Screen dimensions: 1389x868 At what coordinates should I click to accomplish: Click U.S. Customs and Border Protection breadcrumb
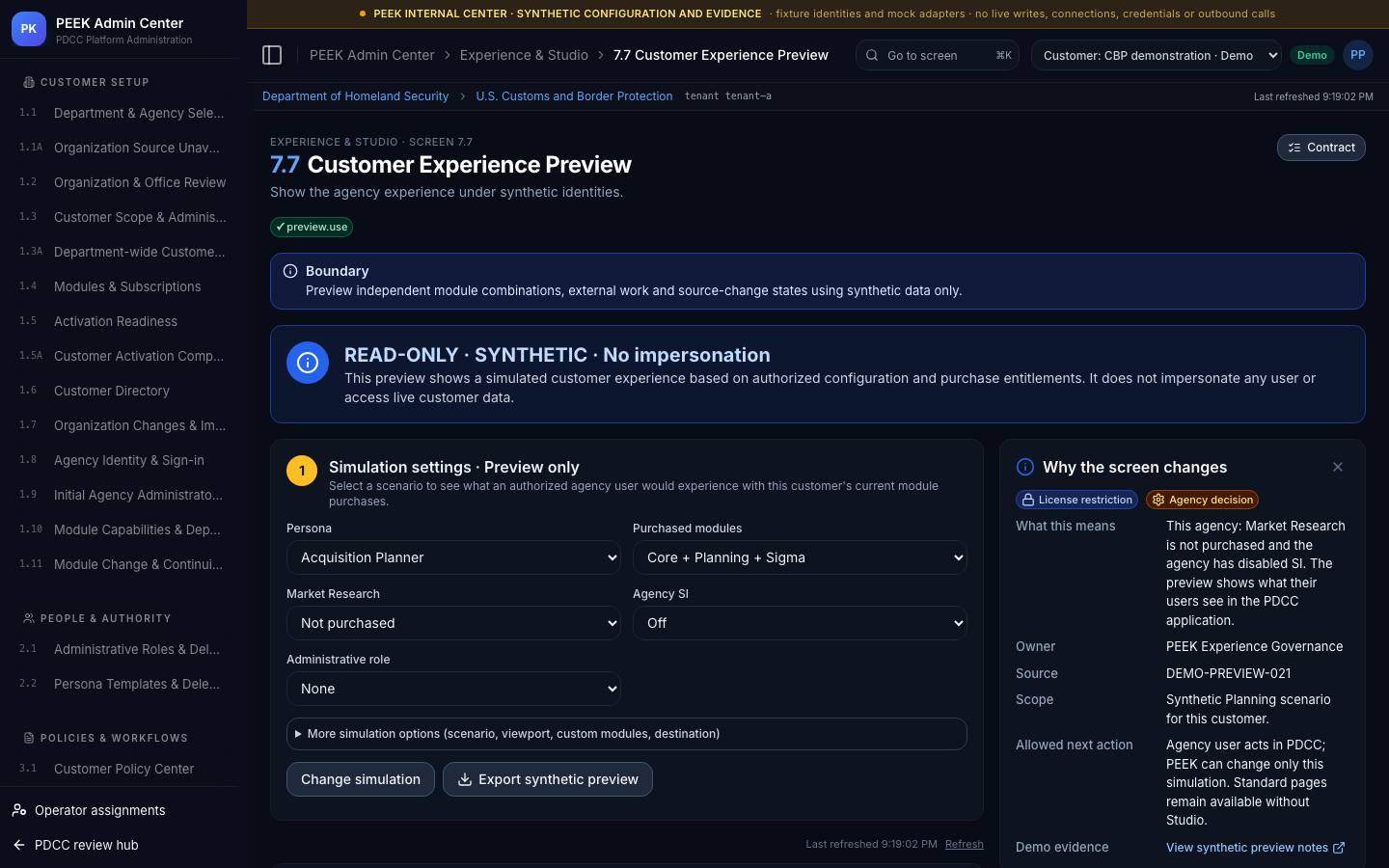[574, 96]
